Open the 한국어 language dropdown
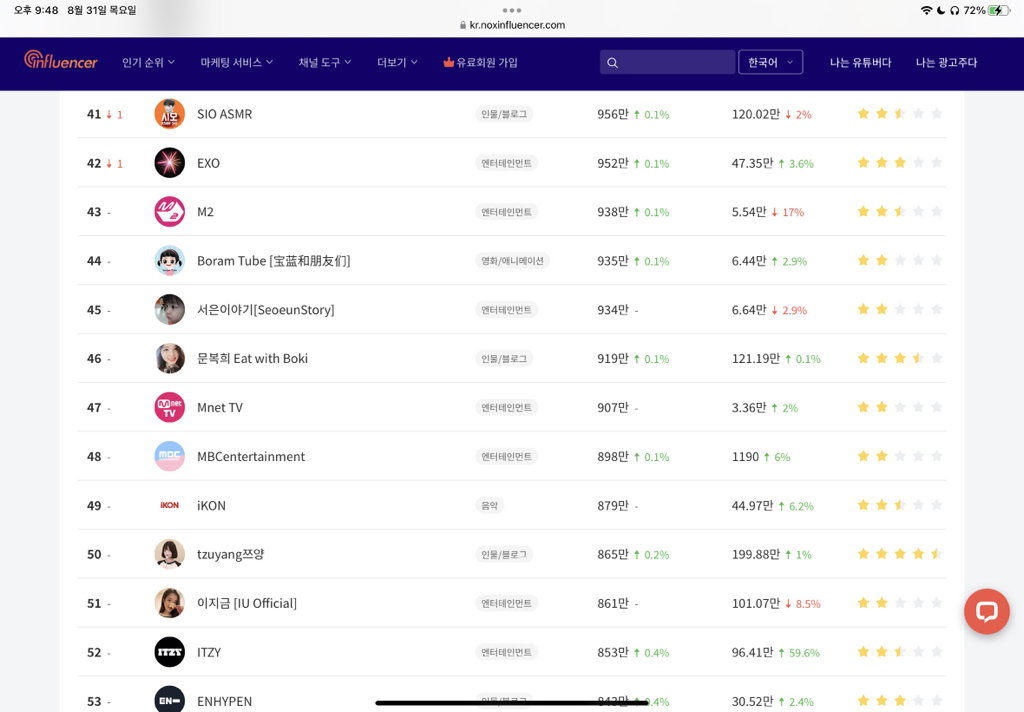 (x=770, y=62)
